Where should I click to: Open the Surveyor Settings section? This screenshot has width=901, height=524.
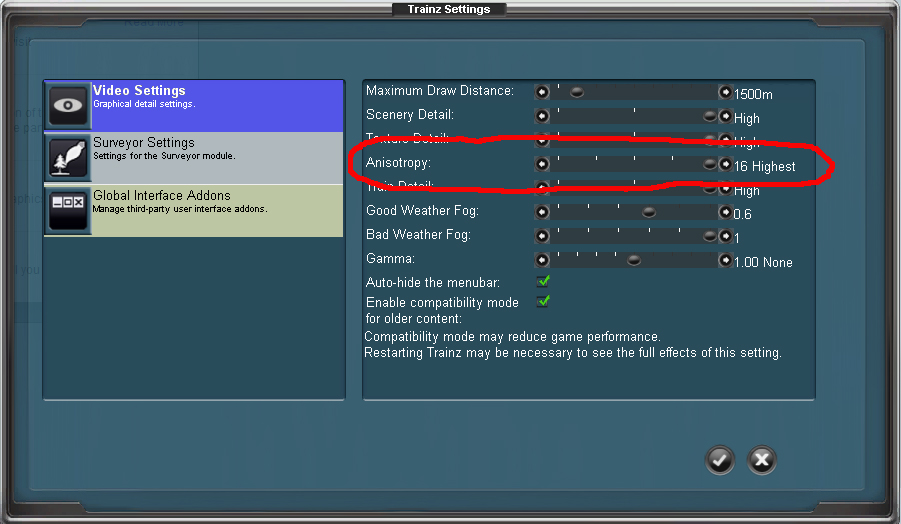coord(215,158)
